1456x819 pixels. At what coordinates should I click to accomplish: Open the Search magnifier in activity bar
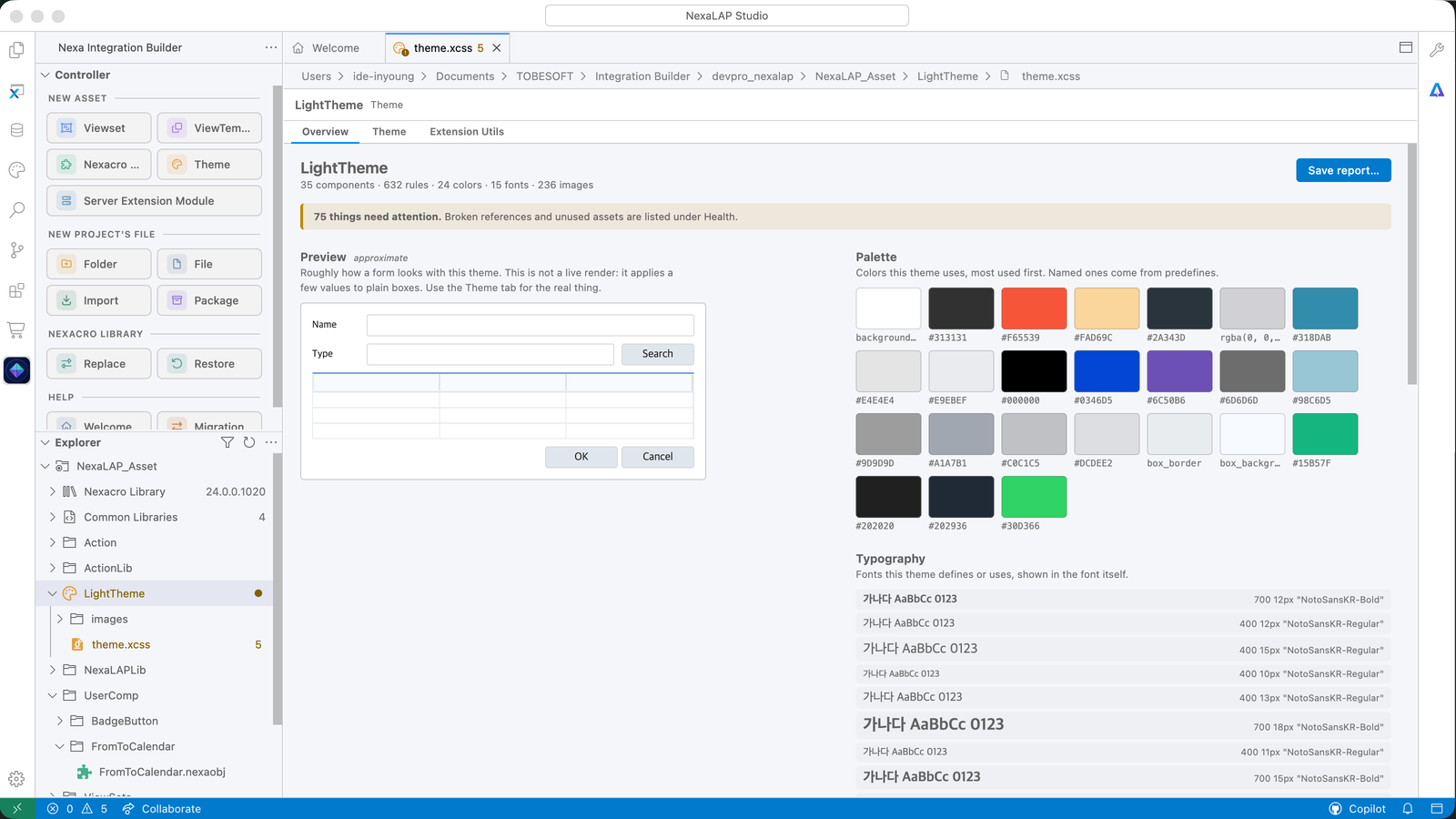pyautogui.click(x=16, y=210)
